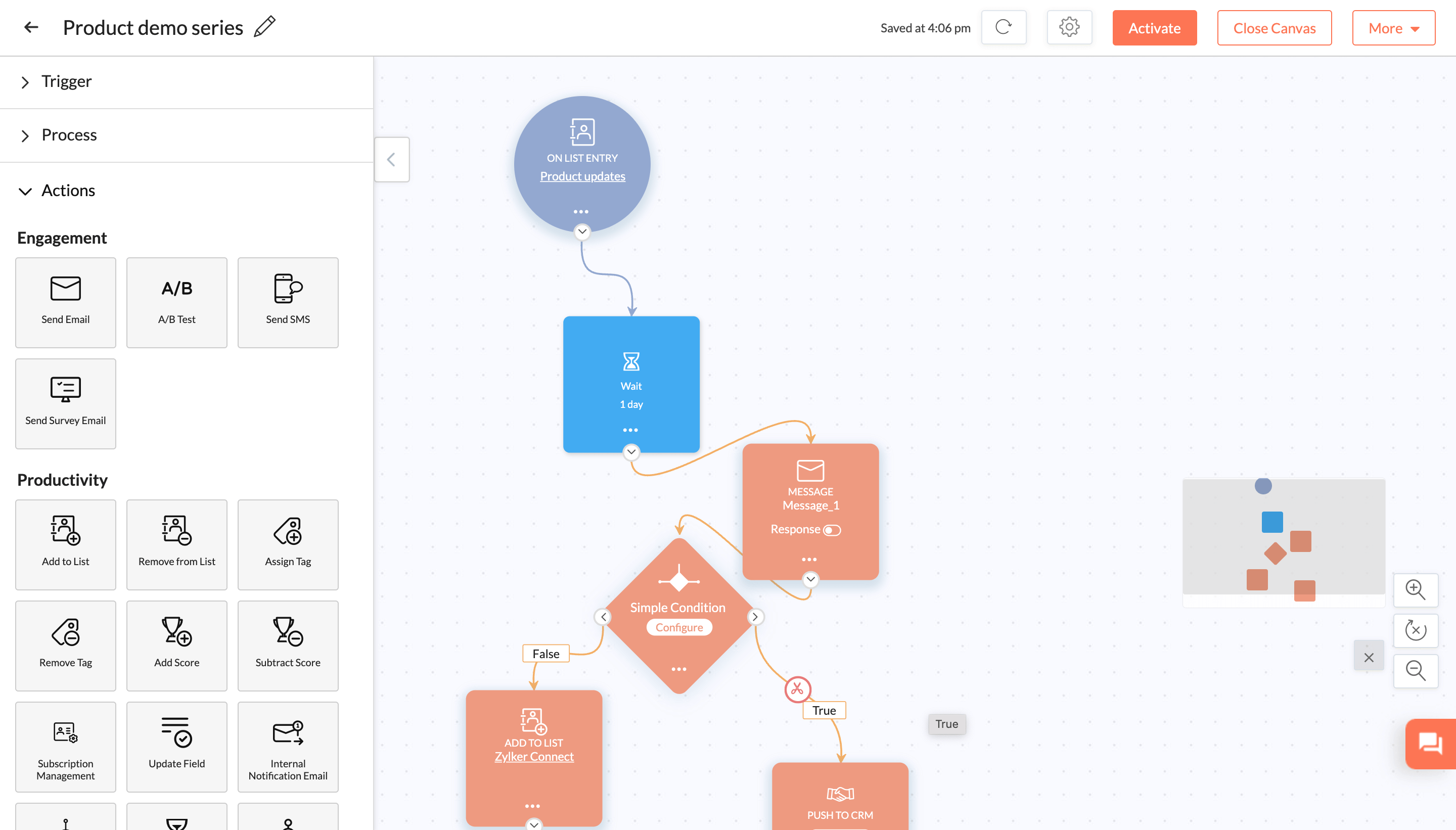
Task: Select the Assign Tag action
Action: [x=288, y=544]
